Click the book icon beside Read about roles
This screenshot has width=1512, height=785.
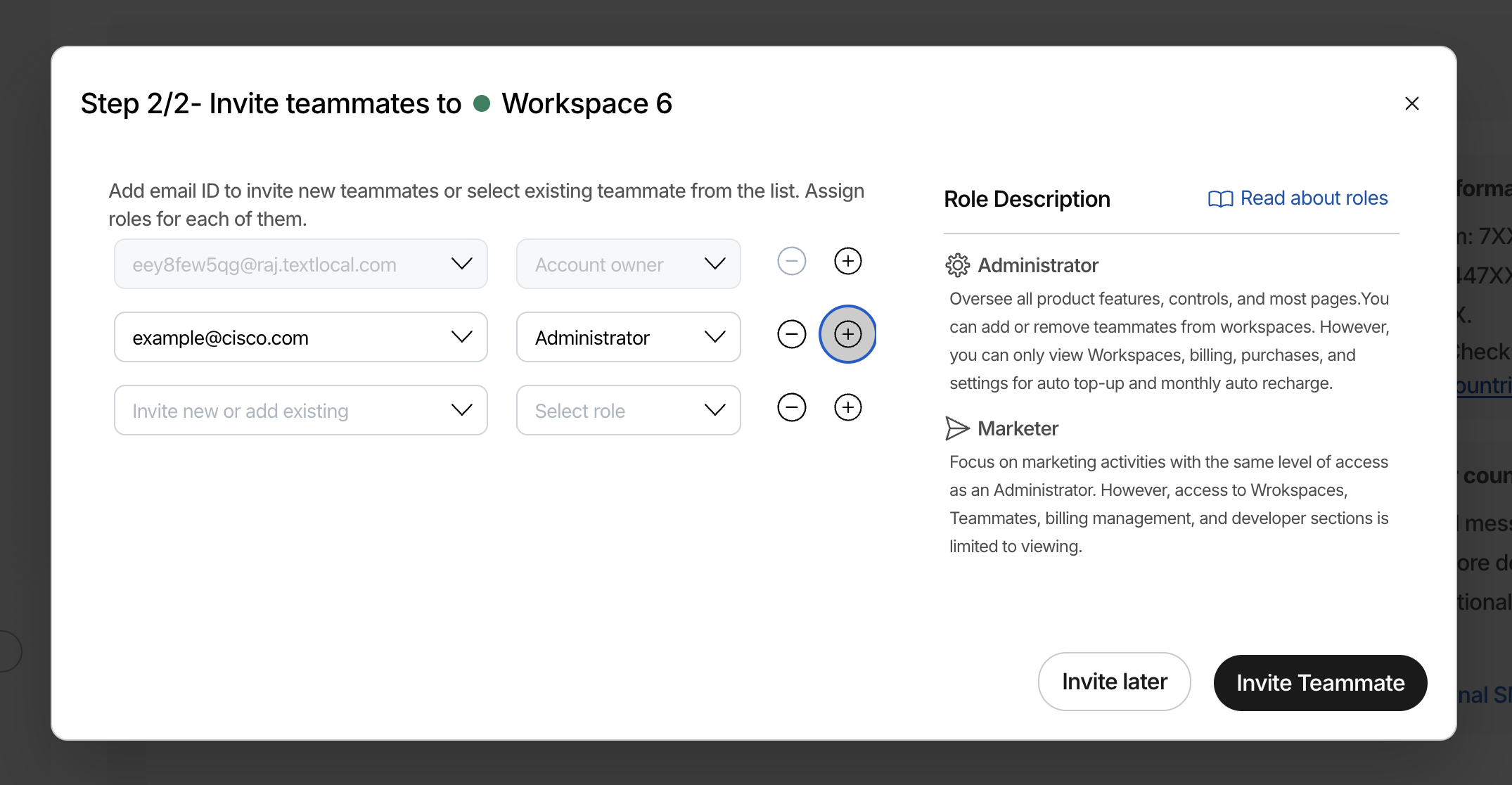click(x=1220, y=199)
